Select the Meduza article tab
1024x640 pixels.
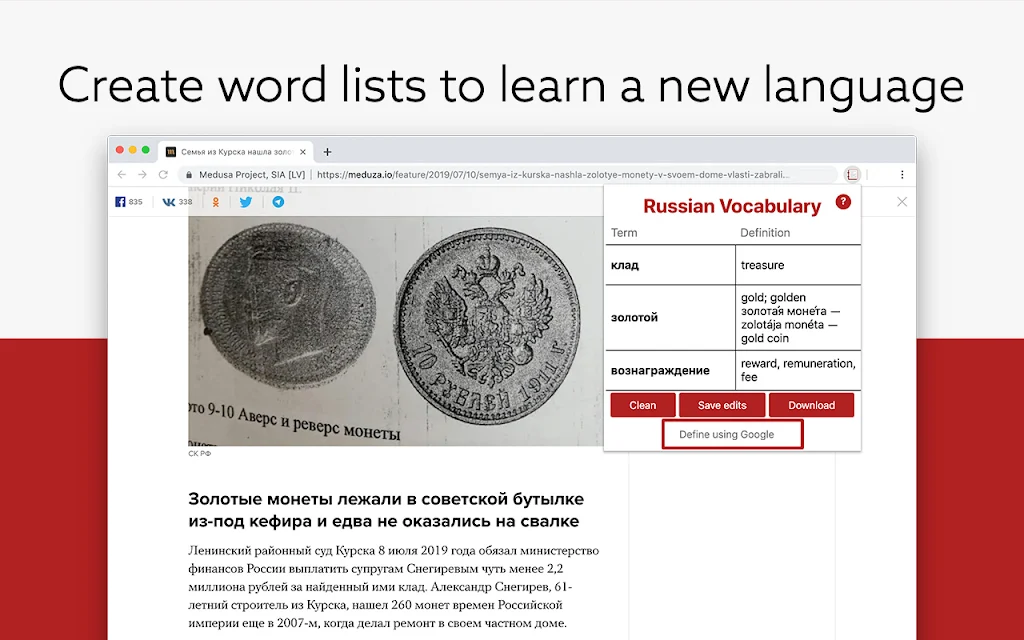click(x=236, y=152)
